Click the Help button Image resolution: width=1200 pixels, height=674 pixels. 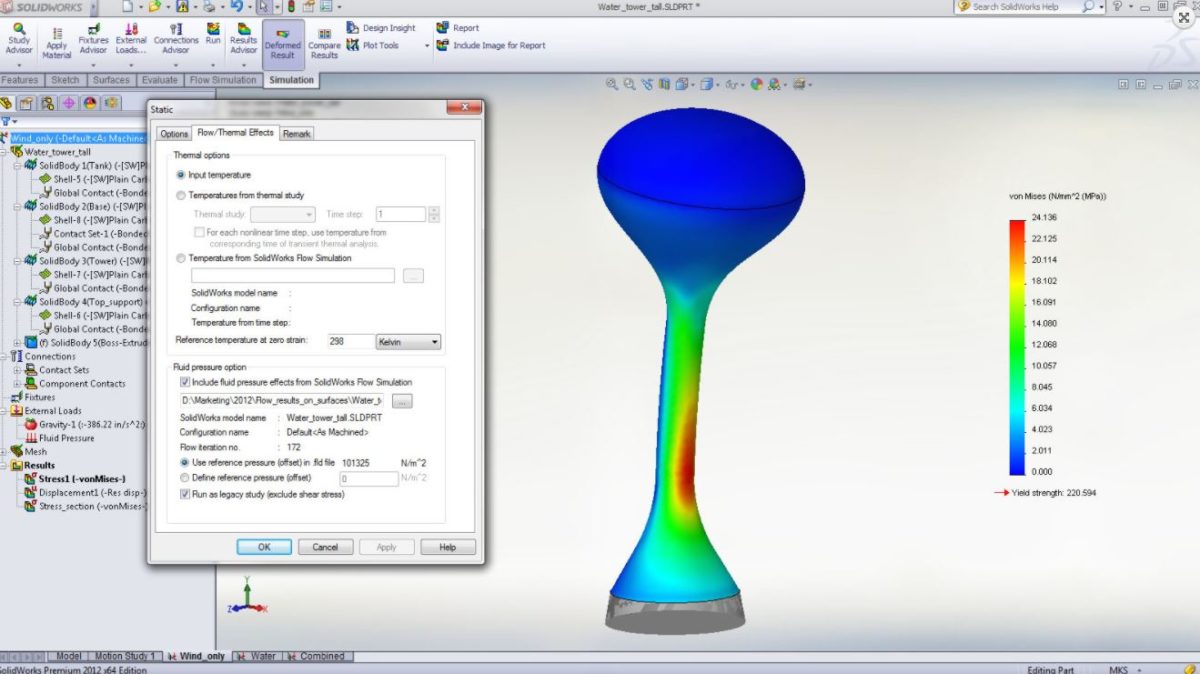click(x=447, y=546)
